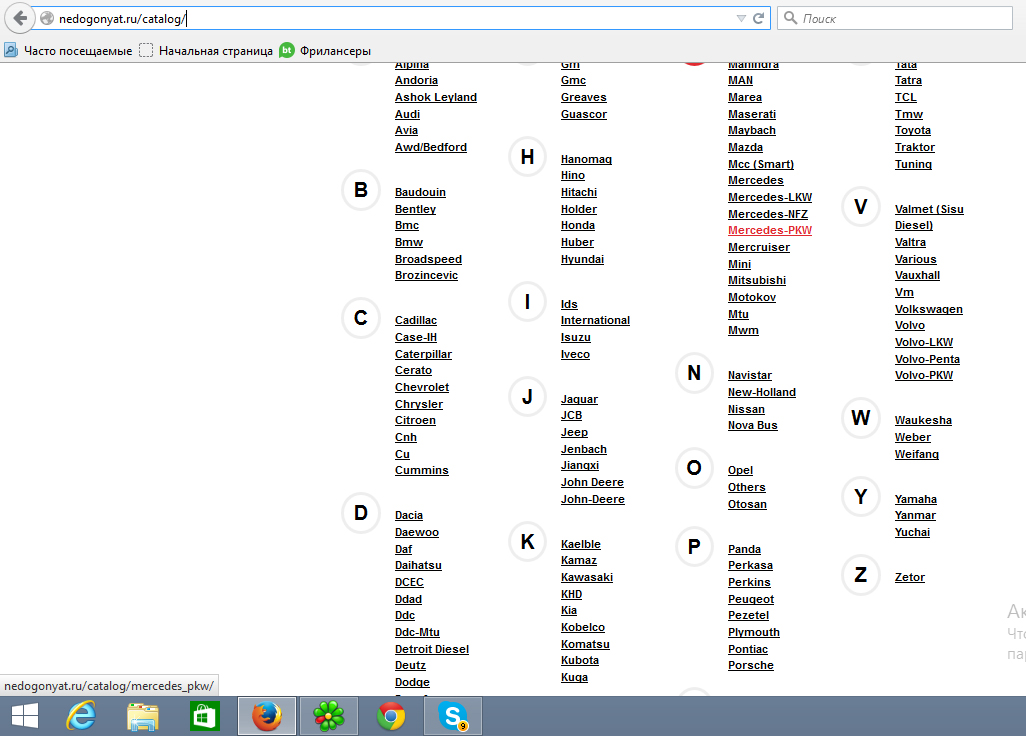Open Skype from the taskbar
Screen dimensions: 1026x736
click(453, 716)
